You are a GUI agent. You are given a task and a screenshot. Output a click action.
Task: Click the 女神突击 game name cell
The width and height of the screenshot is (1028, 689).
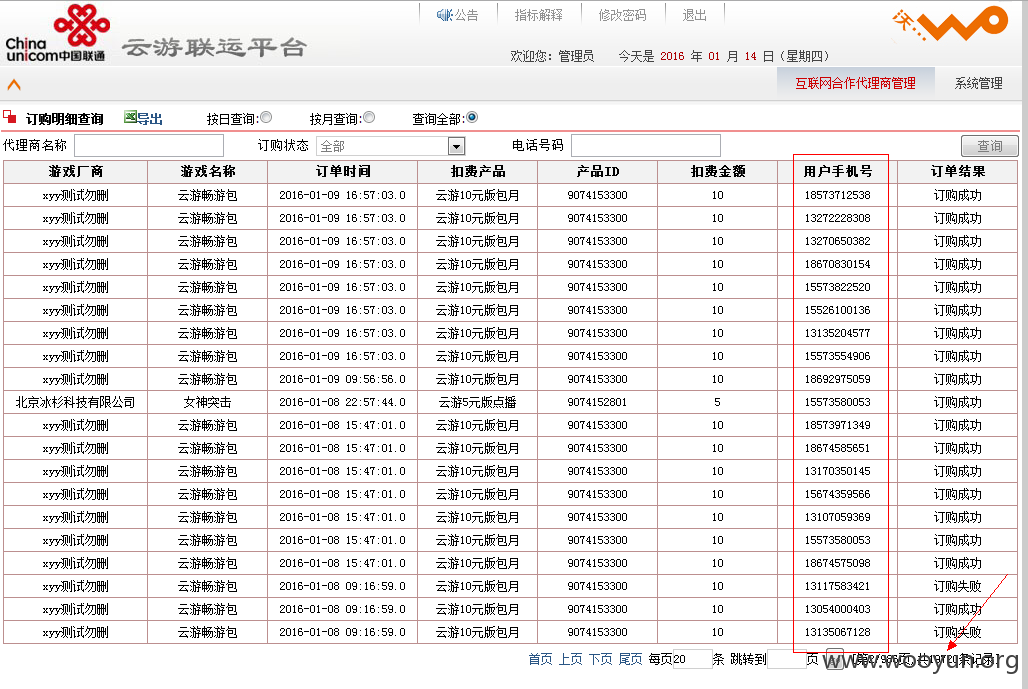click(x=208, y=403)
